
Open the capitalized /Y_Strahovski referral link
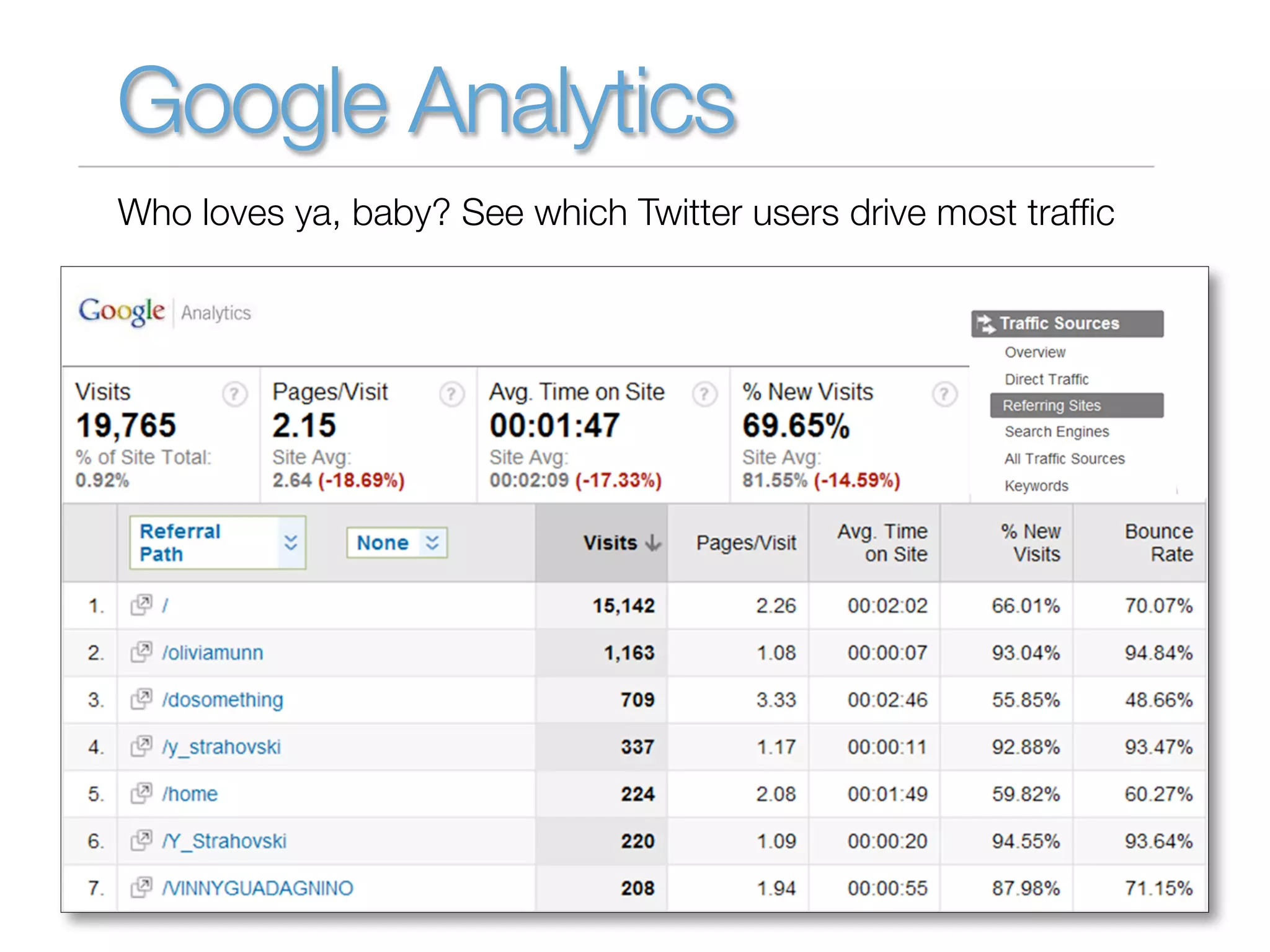click(224, 841)
